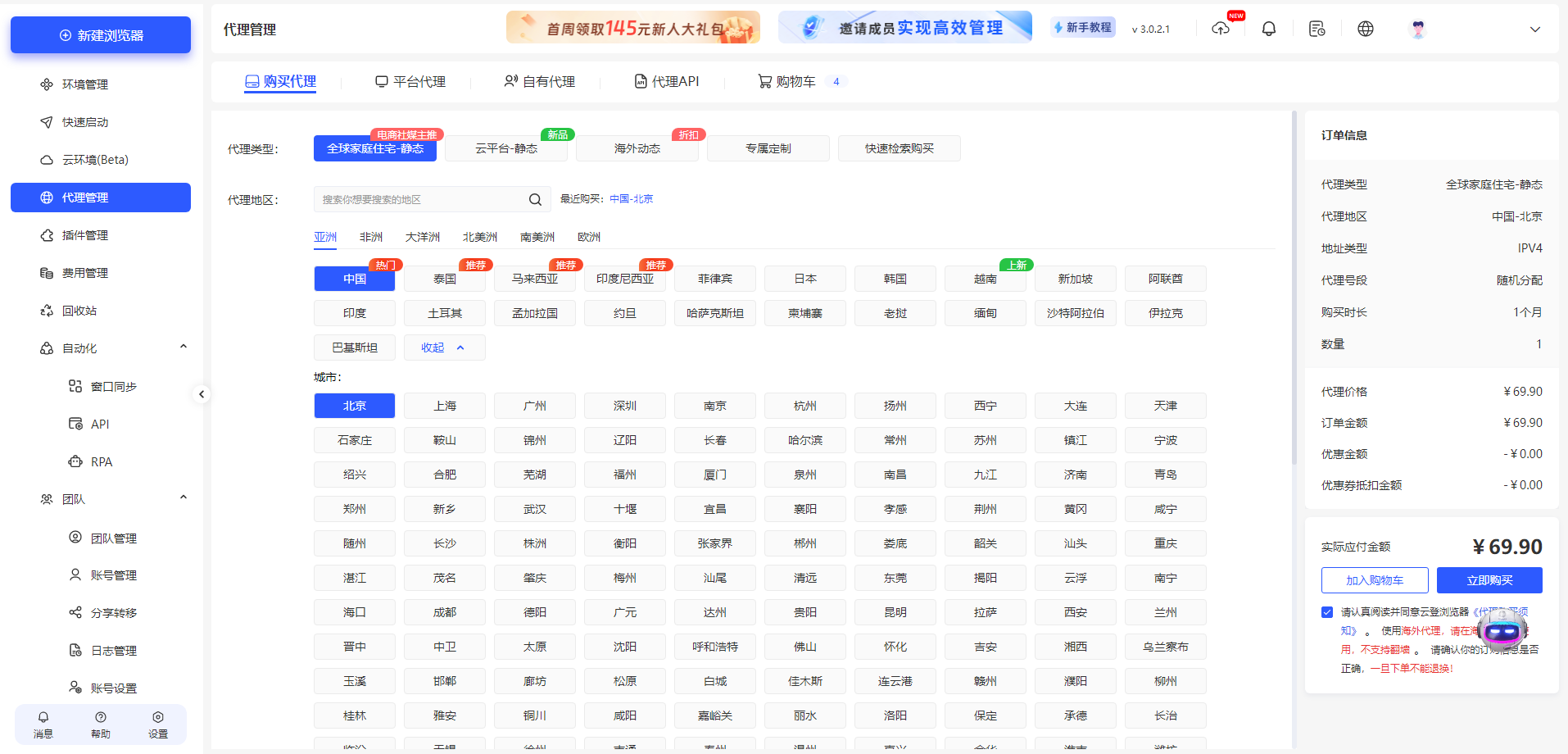打开通知铃铛图标
This screenshot has height=754, width=1568.
pos(1268,28)
